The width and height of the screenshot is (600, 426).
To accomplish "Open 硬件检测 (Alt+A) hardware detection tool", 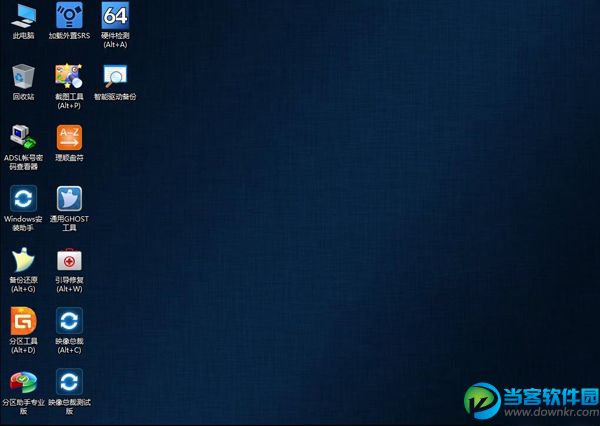I will tap(115, 15).
